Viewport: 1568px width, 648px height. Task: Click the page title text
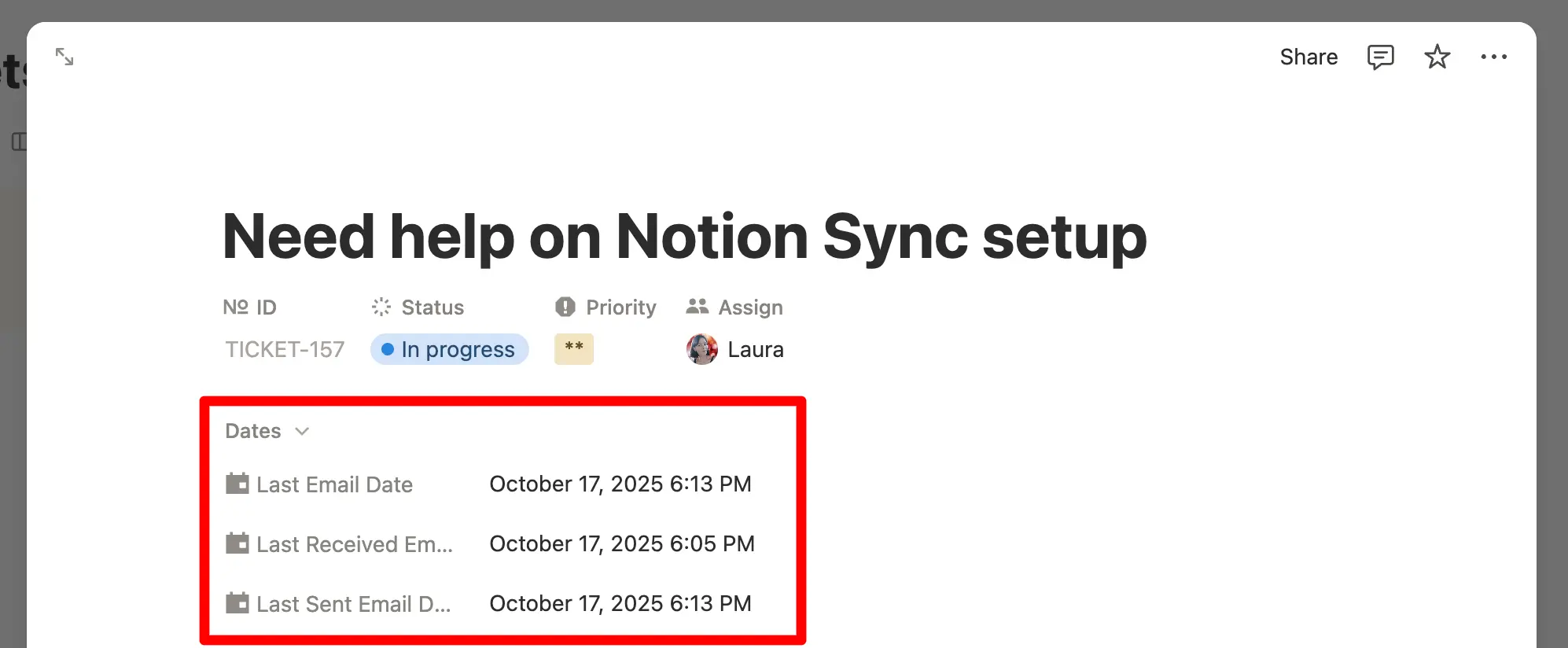(x=683, y=236)
